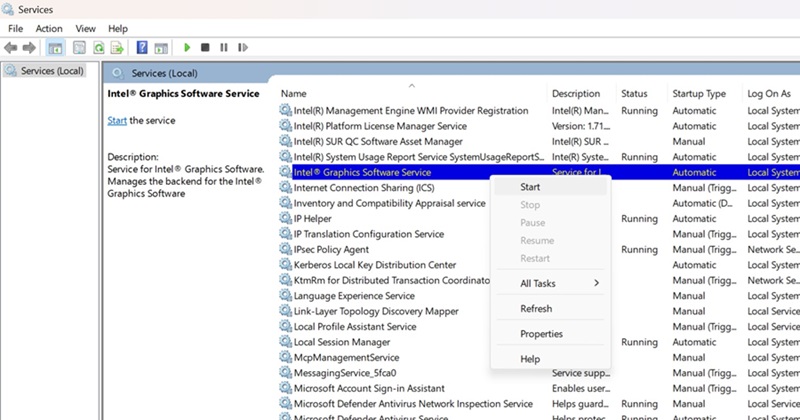Viewport: 800px width, 420px height.
Task: Open the File menu
Action: pos(16,29)
